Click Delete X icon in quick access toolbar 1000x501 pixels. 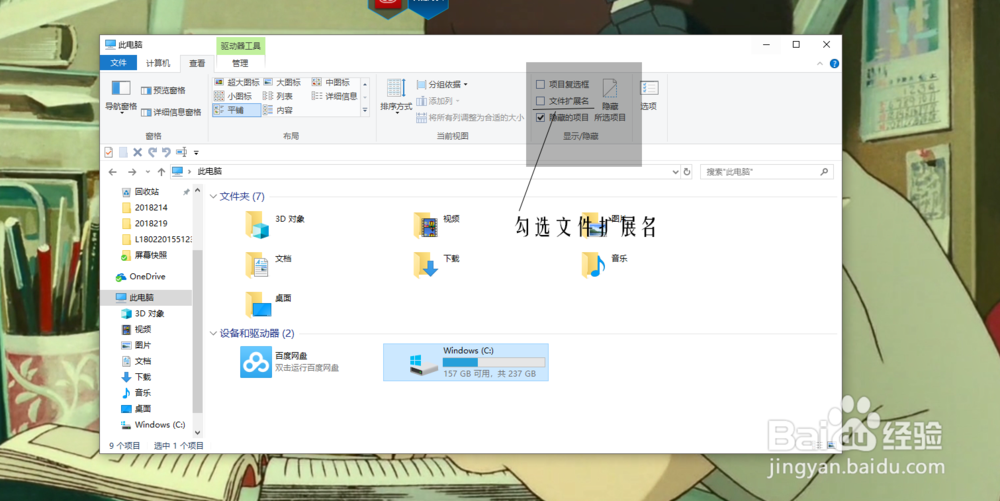(137, 152)
